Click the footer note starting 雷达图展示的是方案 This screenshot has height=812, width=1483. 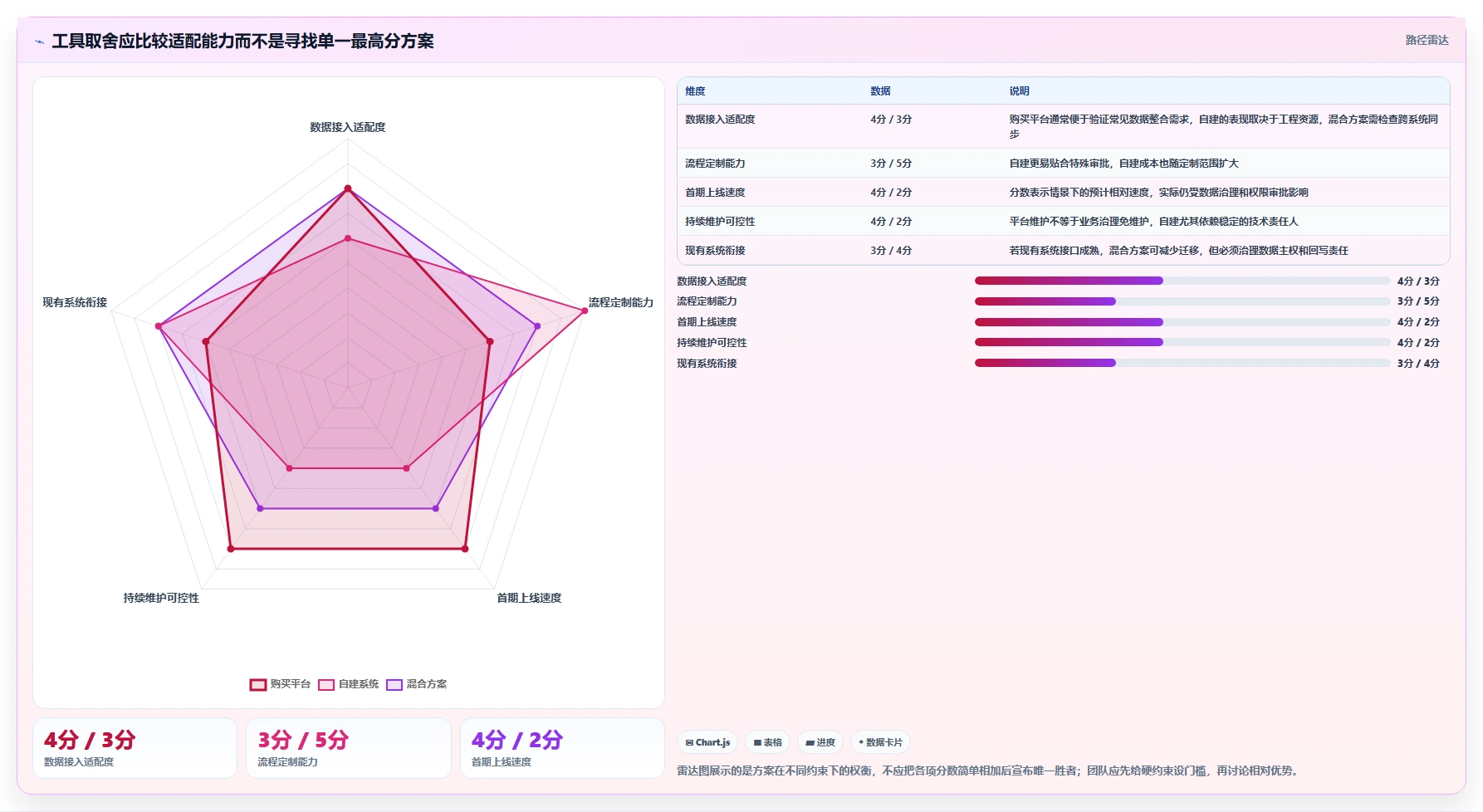point(988,771)
